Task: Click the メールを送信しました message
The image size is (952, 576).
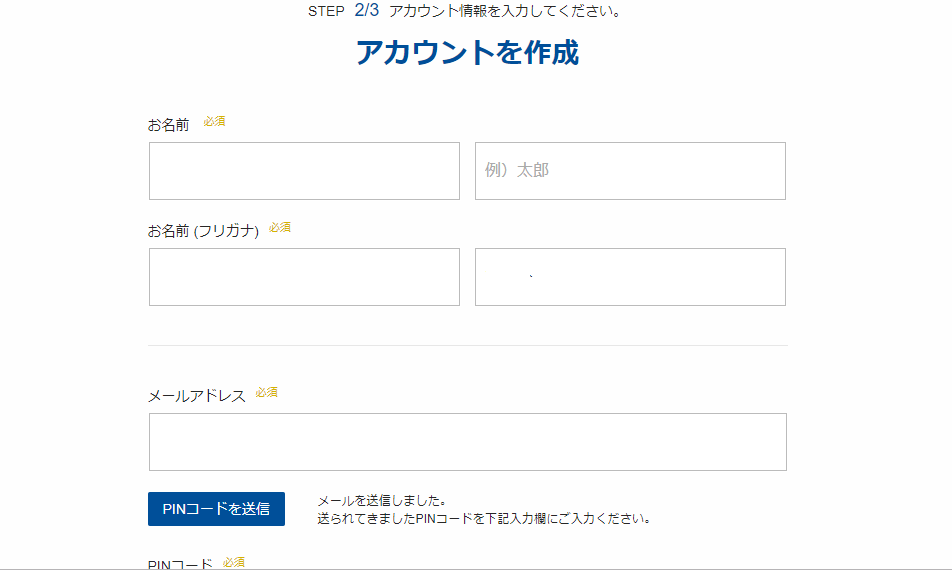Action: pos(382,501)
